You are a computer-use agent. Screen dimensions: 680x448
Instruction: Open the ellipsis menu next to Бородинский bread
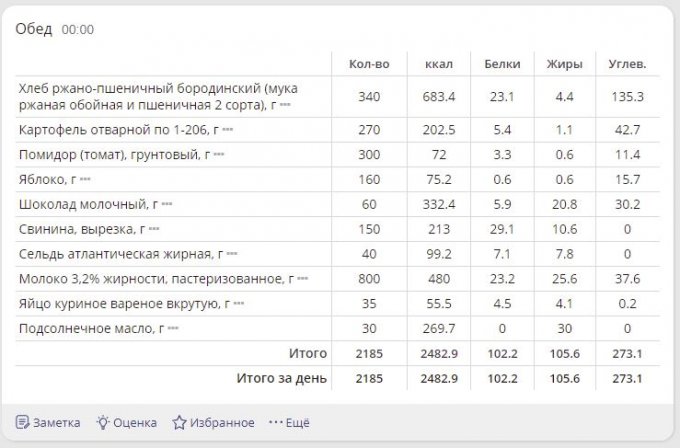tap(285, 105)
